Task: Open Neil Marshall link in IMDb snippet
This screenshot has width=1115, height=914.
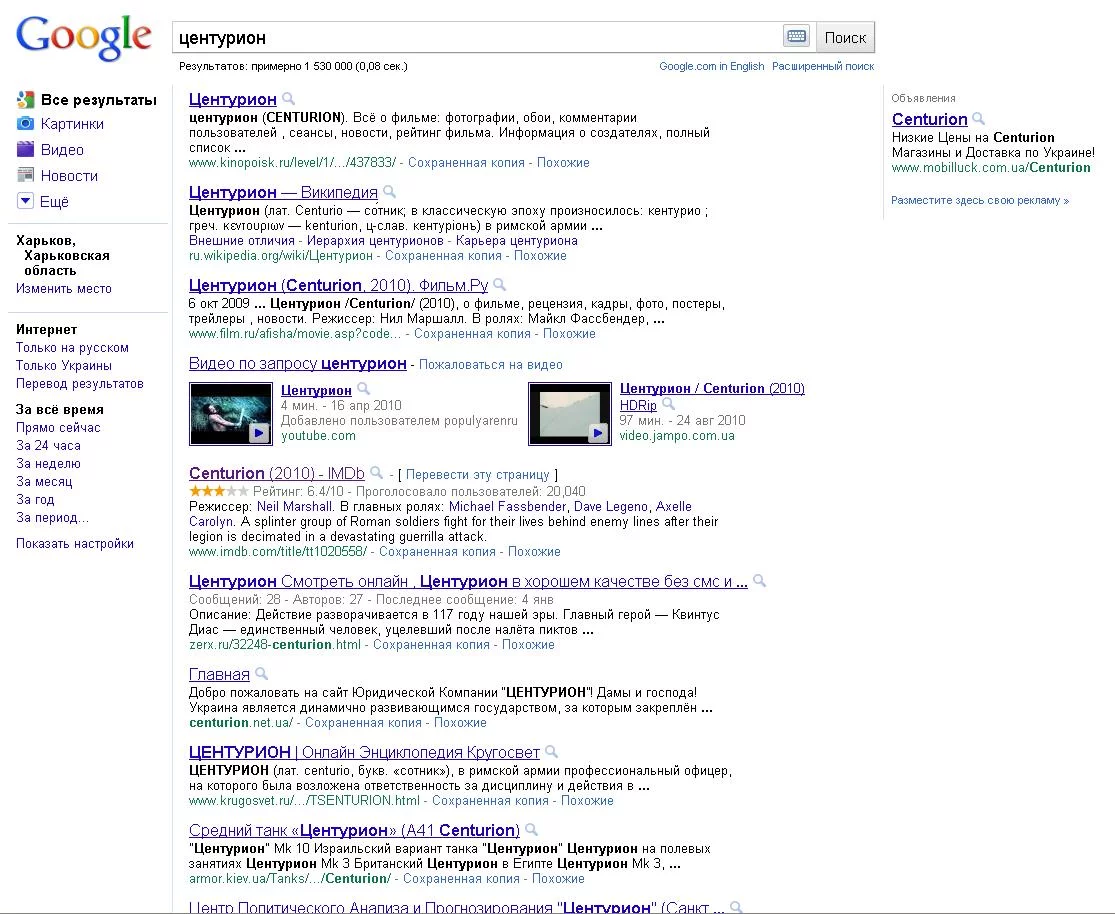Action: tap(294, 506)
